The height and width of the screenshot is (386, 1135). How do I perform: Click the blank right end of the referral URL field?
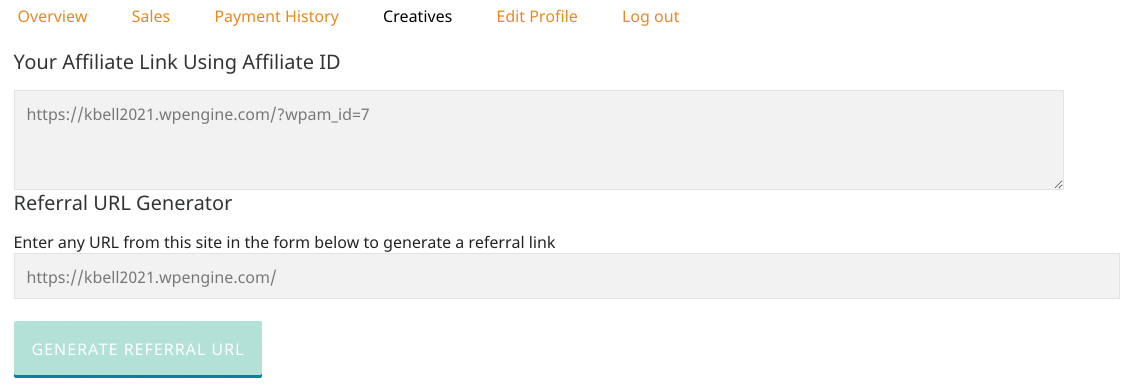[x=941, y=276]
